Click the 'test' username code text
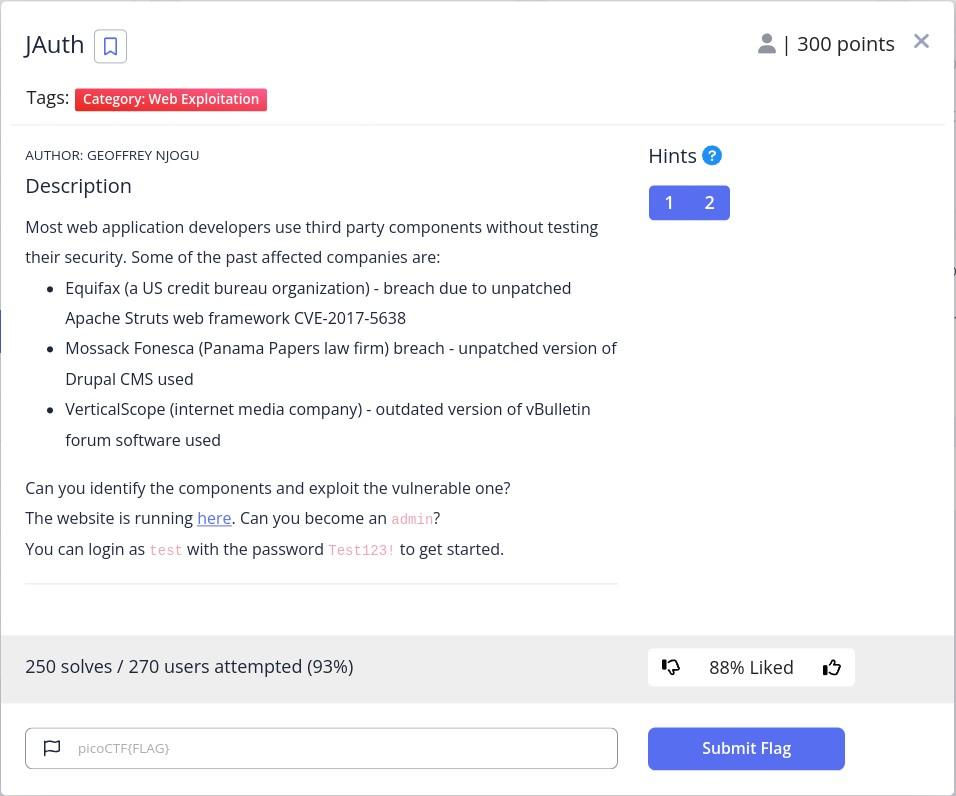 click(x=166, y=550)
